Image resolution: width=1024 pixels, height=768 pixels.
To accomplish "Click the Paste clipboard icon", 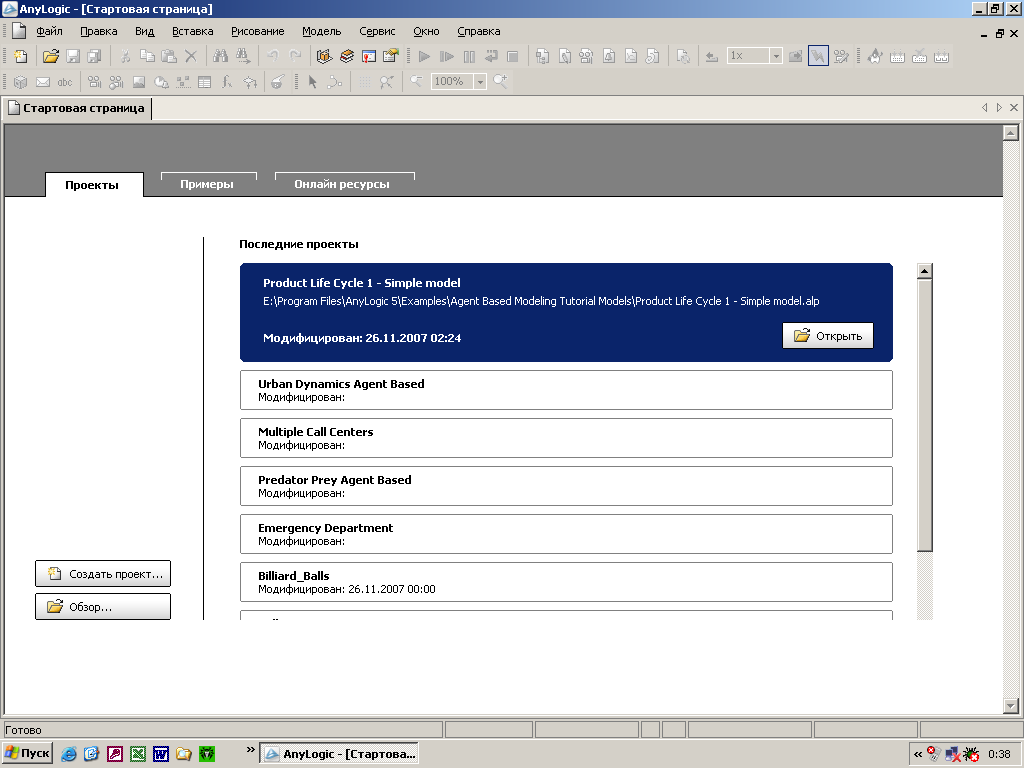I will click(x=169, y=56).
